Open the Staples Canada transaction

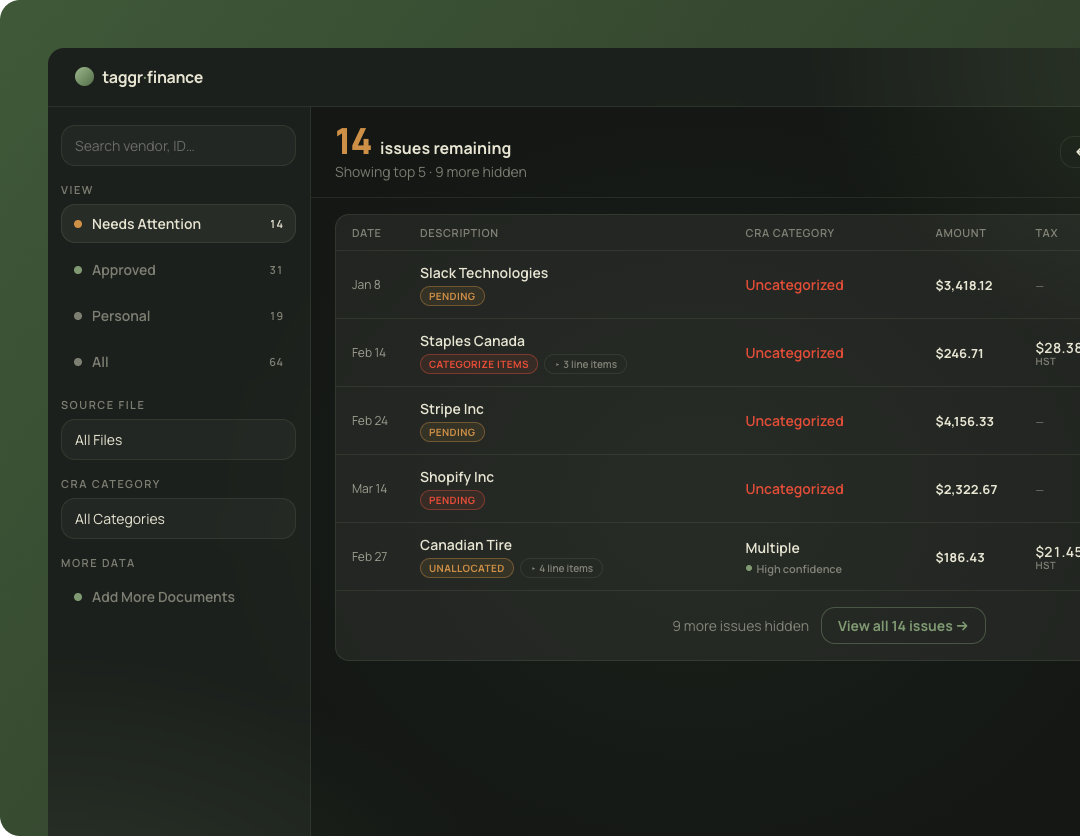point(472,342)
